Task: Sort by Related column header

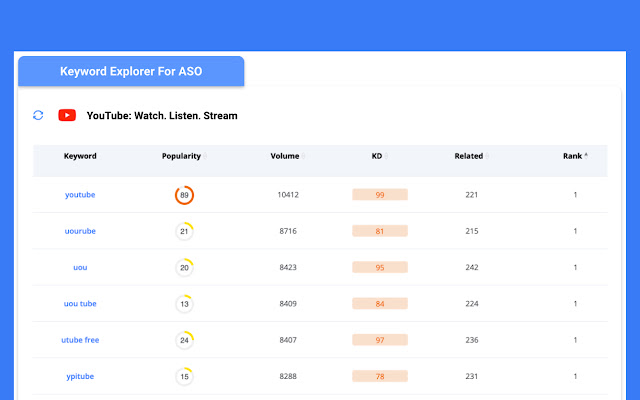Action: pos(469,156)
